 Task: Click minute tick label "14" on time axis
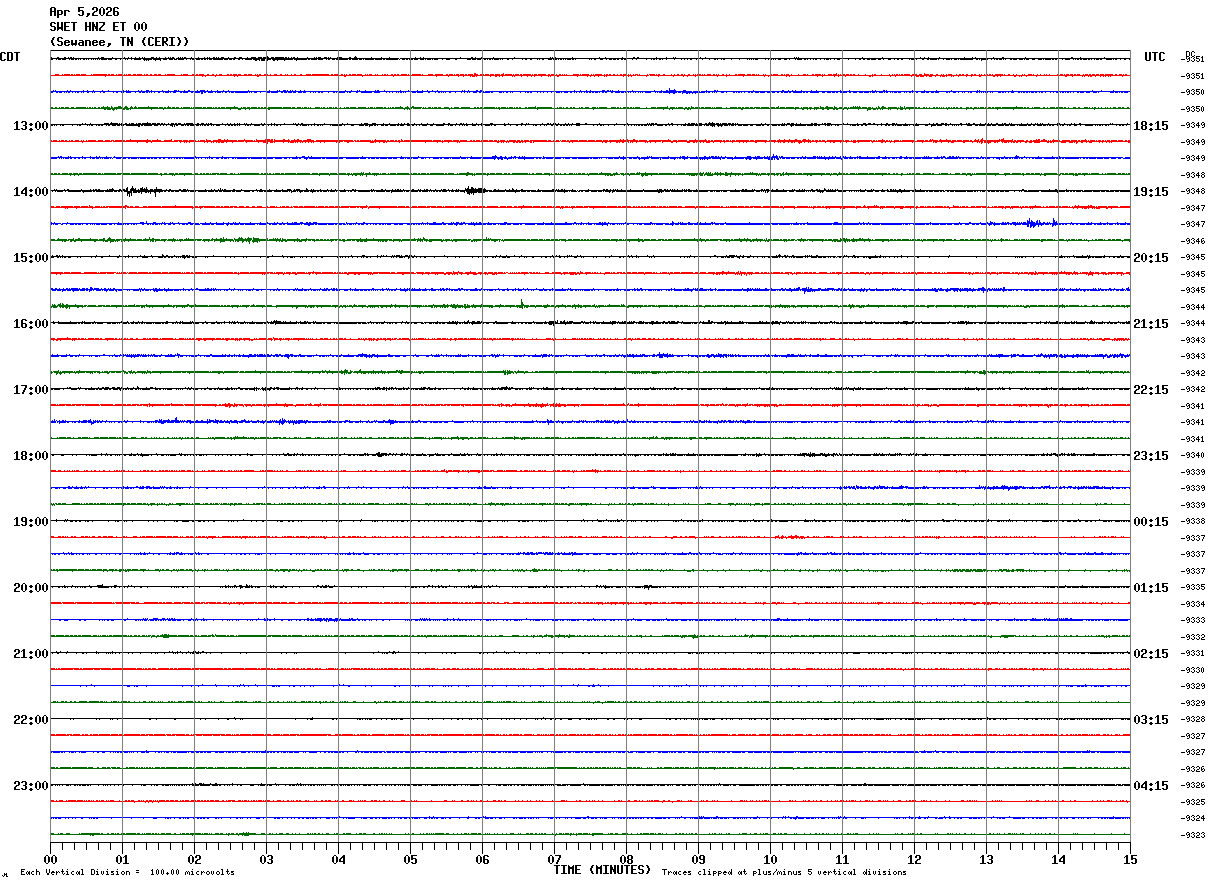click(1058, 859)
